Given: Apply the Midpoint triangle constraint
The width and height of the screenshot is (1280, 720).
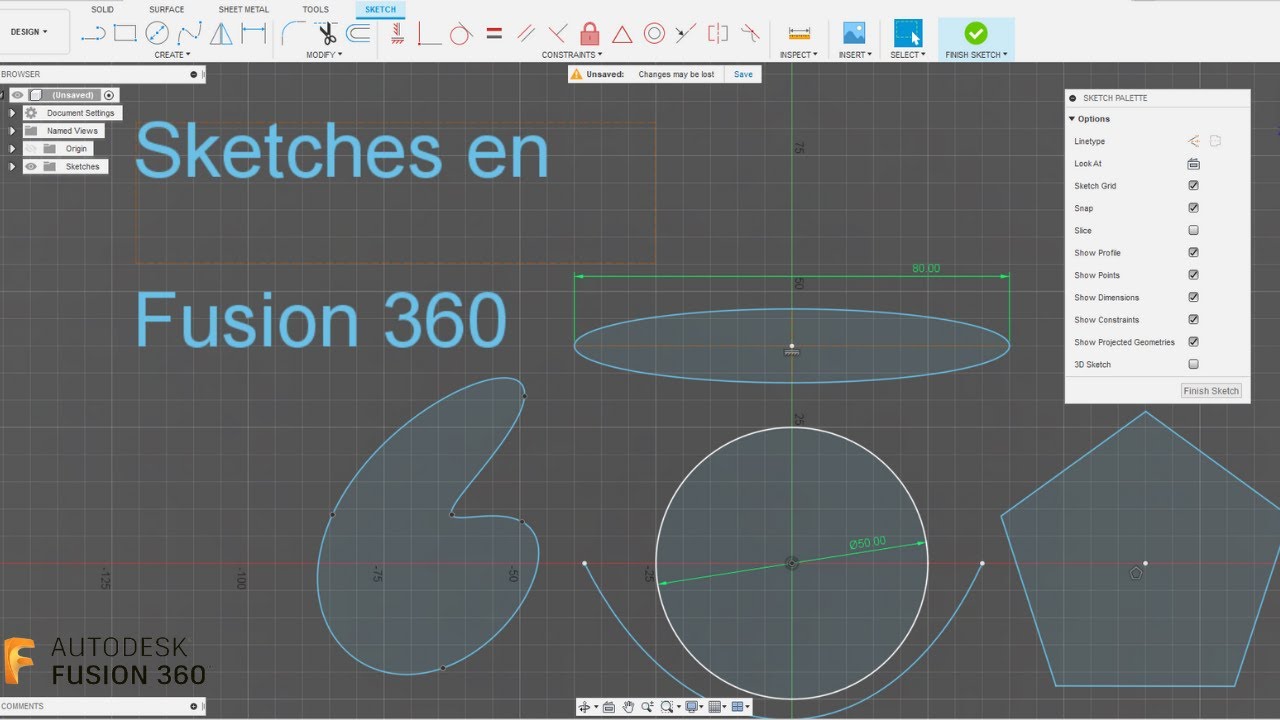Looking at the screenshot, I should coord(622,34).
